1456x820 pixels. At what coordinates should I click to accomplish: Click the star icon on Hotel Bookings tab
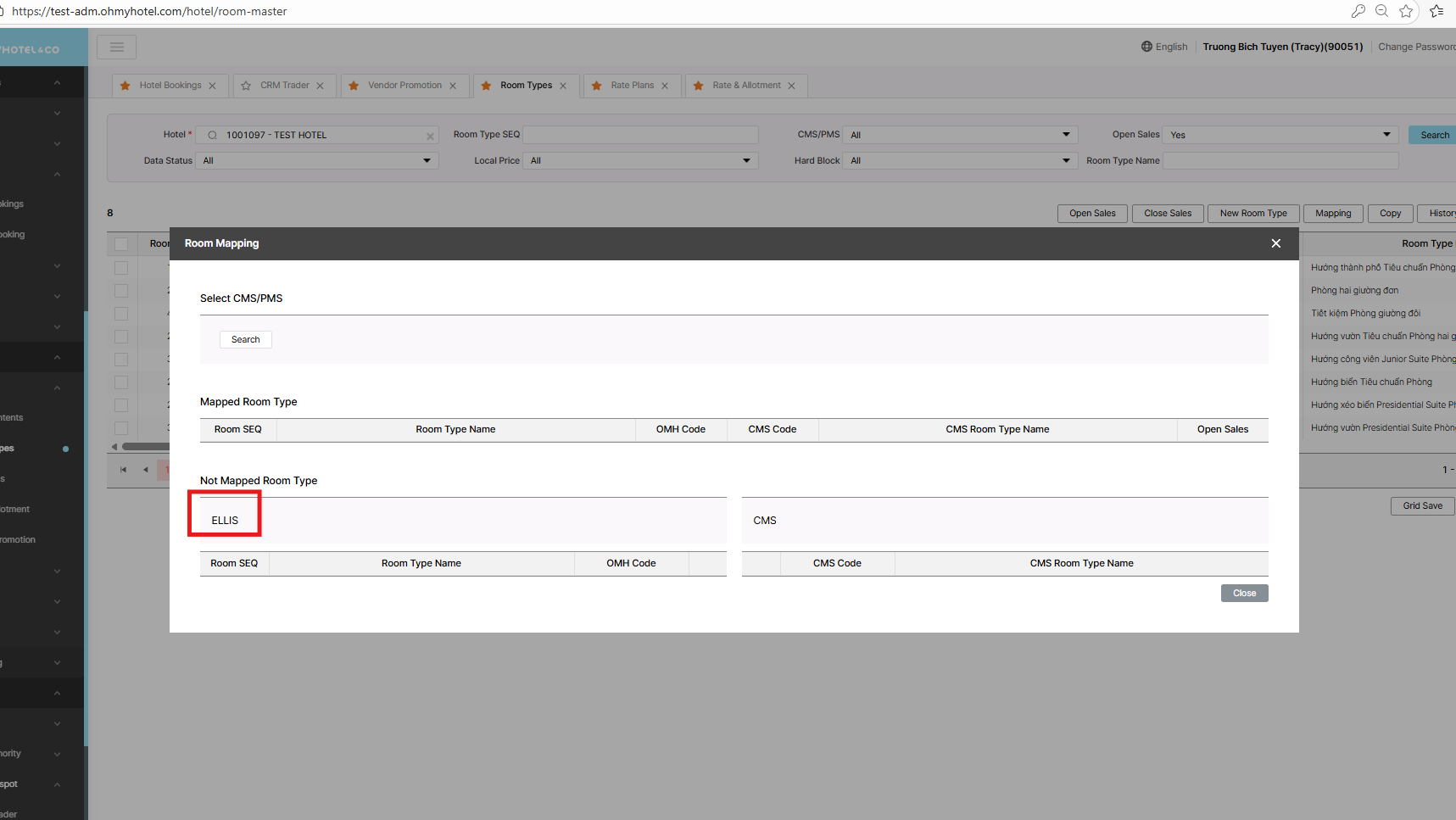126,86
